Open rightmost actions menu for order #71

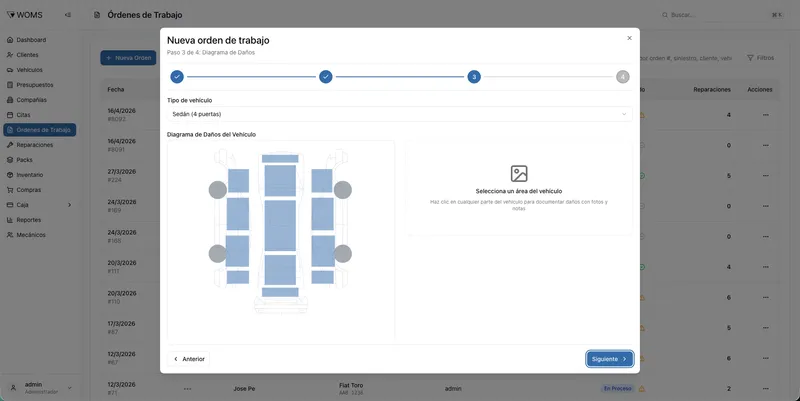click(765, 389)
